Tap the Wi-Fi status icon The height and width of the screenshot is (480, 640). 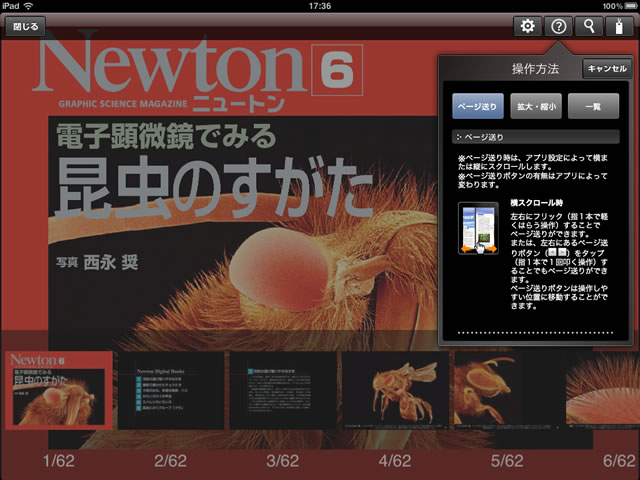click(29, 6)
